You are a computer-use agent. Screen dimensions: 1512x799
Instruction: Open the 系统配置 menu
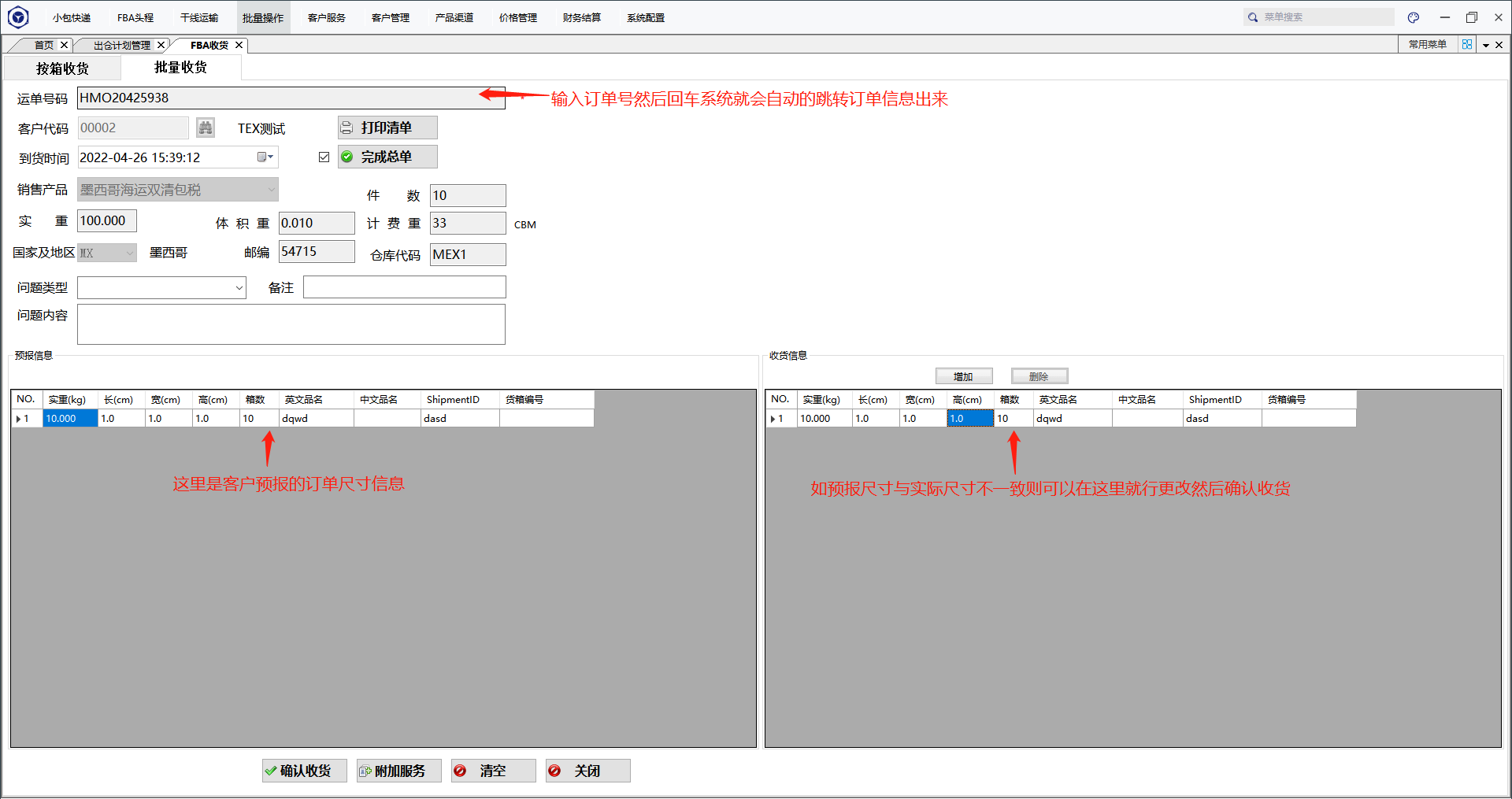646,17
